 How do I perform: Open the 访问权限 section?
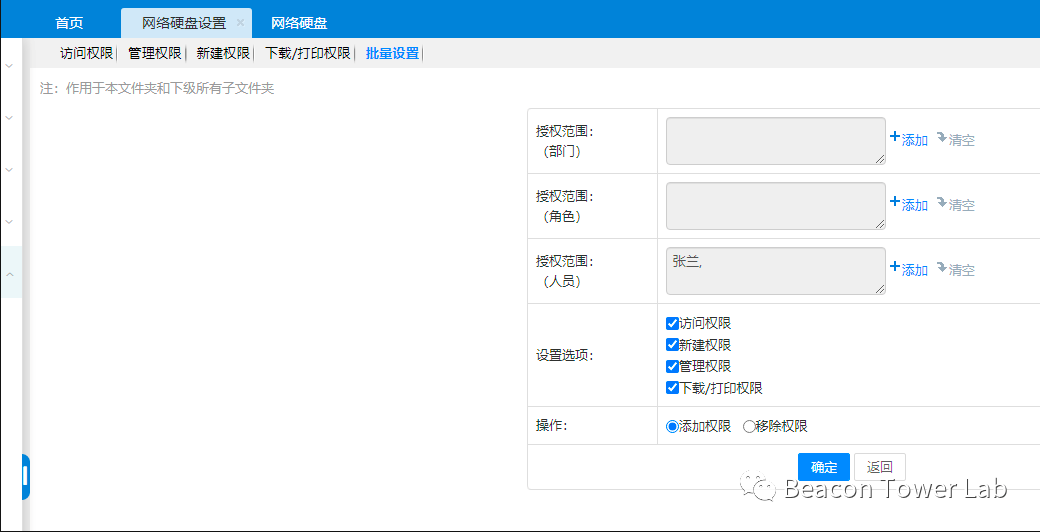coord(87,54)
